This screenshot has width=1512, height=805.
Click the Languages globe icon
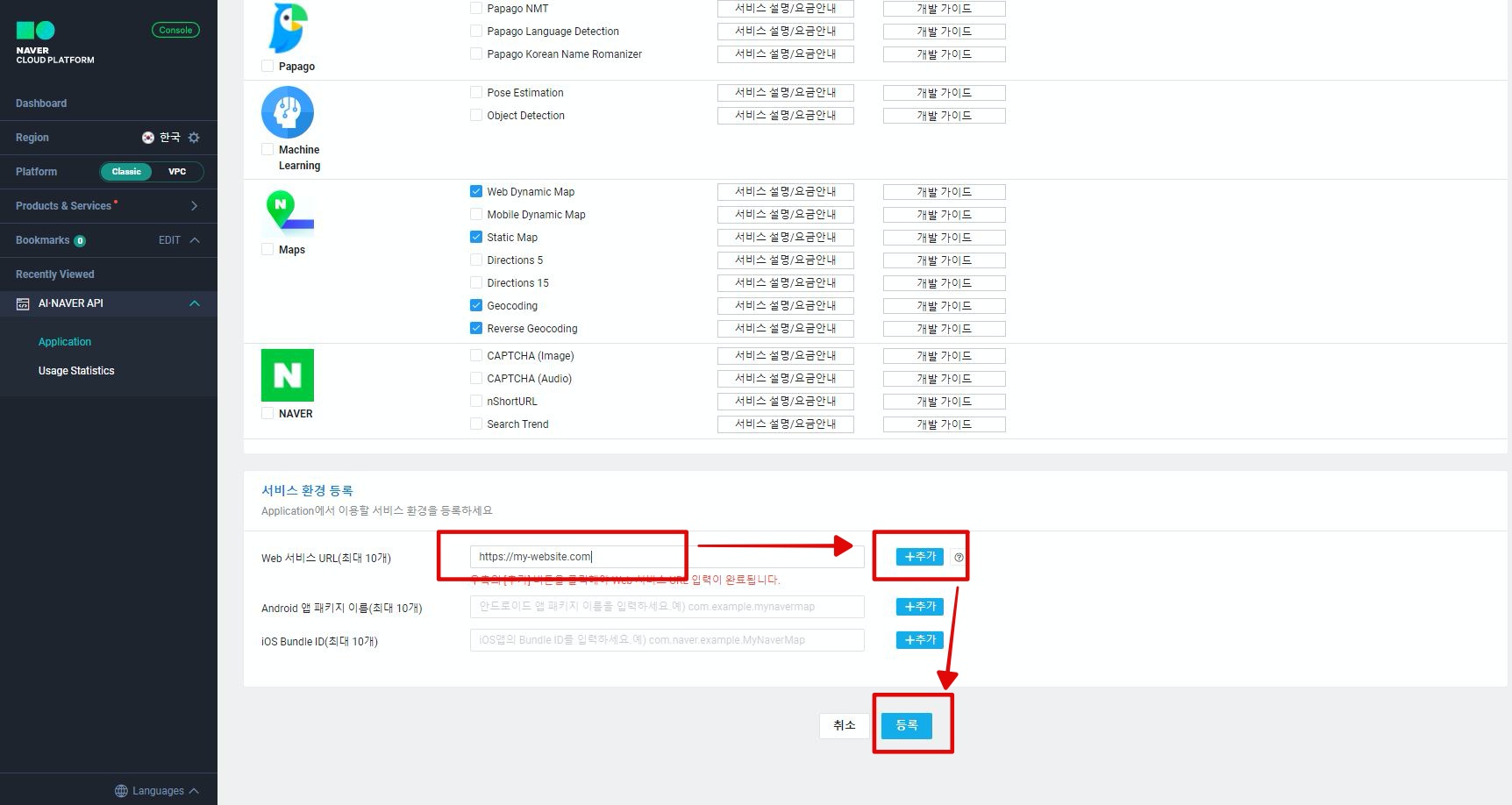pyautogui.click(x=121, y=791)
